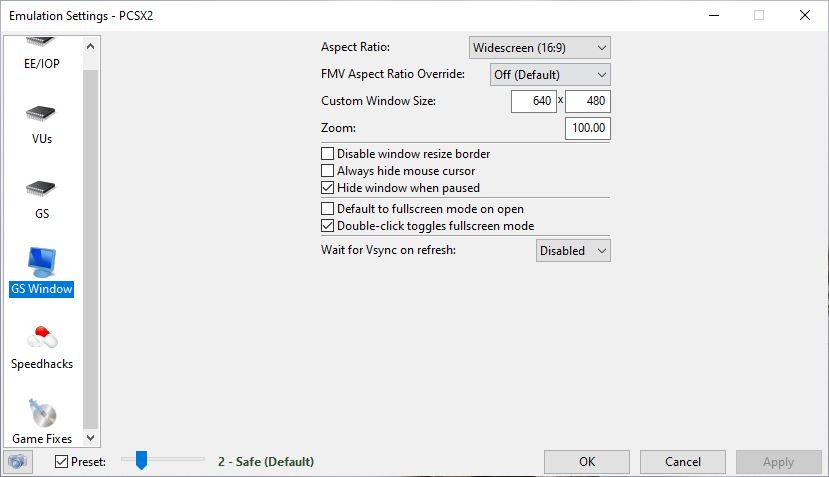Select the GS Window monitor icon
829x477 pixels.
[x=42, y=262]
